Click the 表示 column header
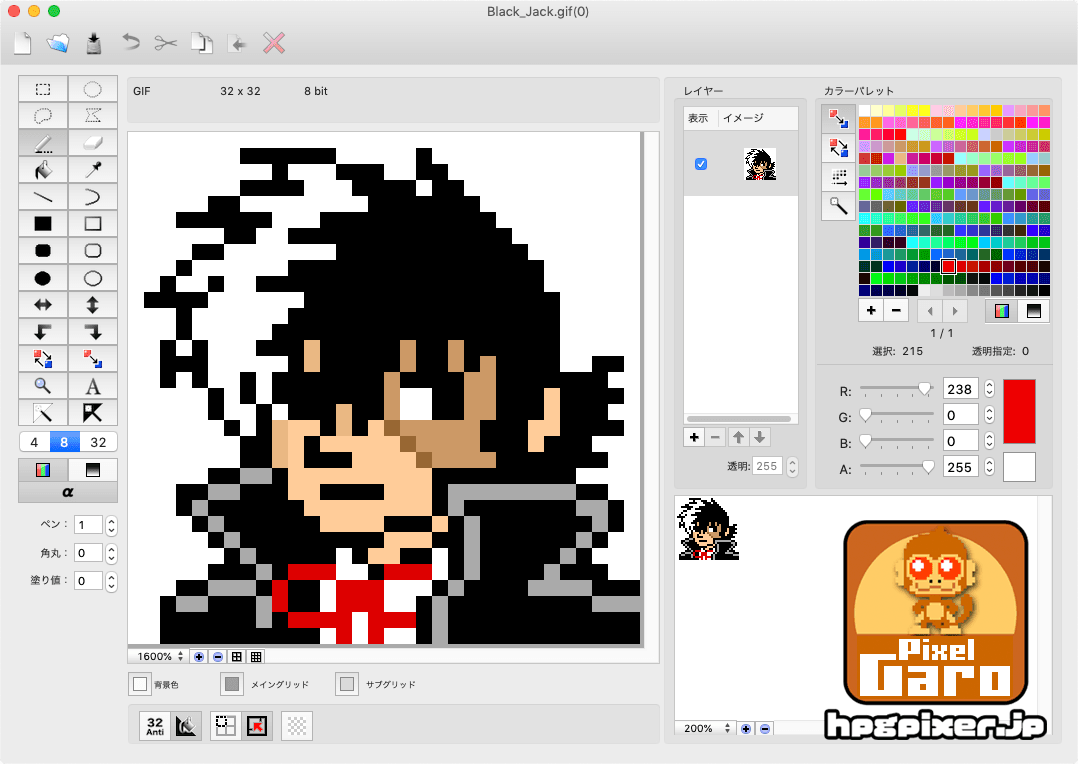The width and height of the screenshot is (1078, 764). point(698,118)
